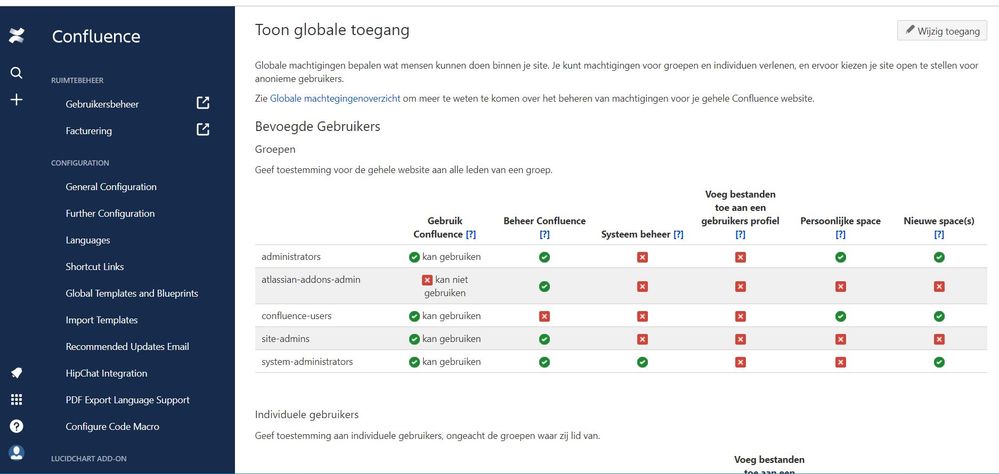Click green check for administrators Gebruik Confluence
The width and height of the screenshot is (999, 474).
(414, 257)
